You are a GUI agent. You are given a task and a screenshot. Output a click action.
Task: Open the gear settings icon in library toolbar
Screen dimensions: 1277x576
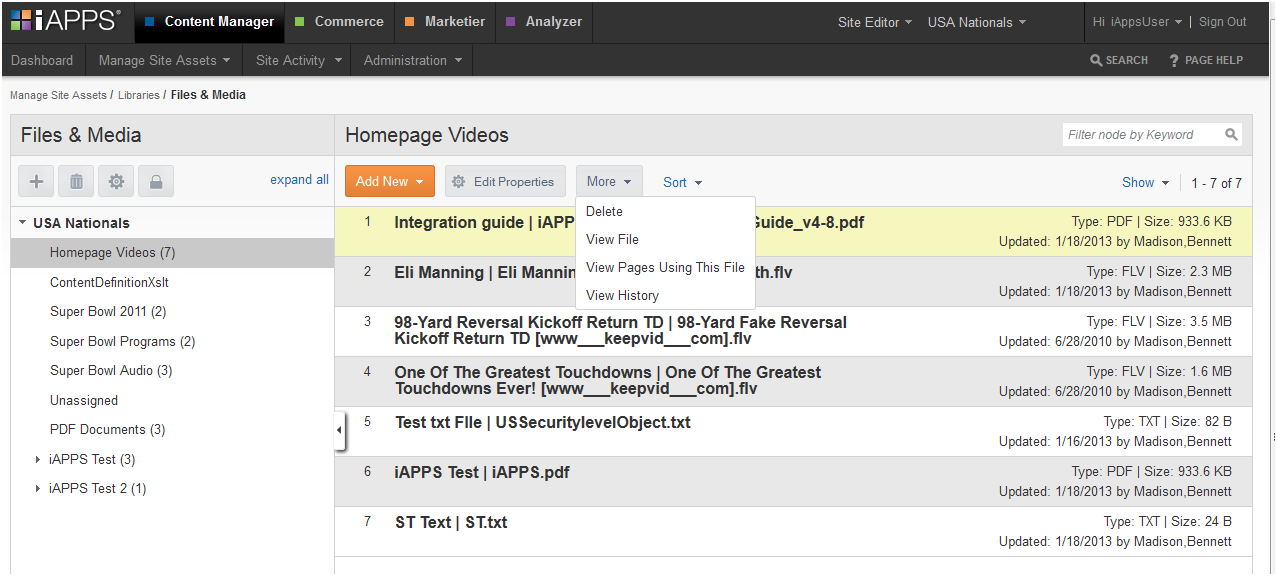[x=116, y=181]
